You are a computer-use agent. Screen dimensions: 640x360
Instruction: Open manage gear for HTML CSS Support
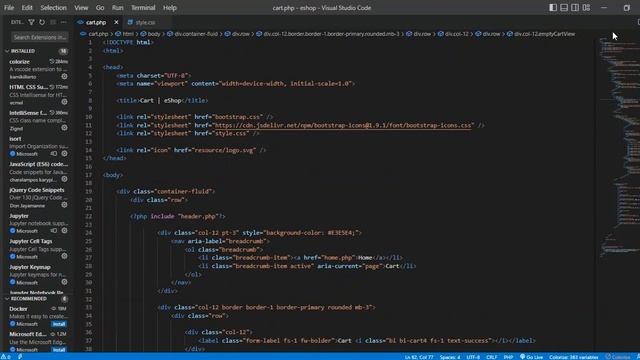pyautogui.click(x=64, y=102)
